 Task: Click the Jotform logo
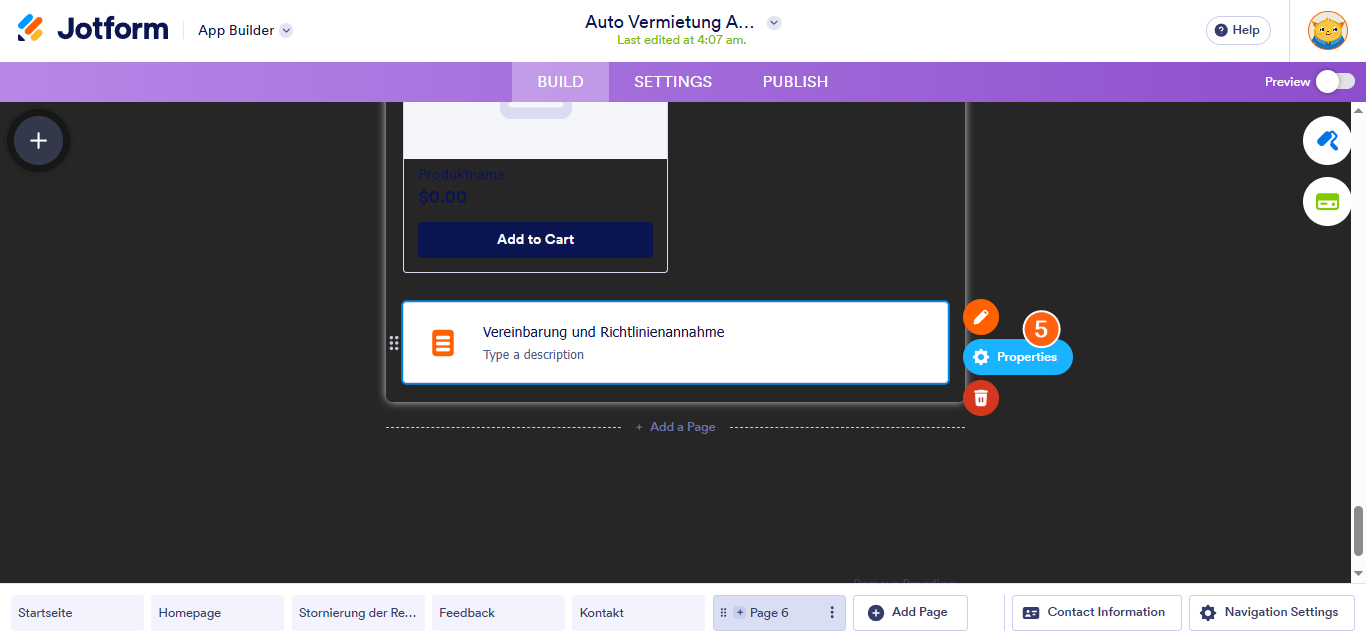coord(93,29)
